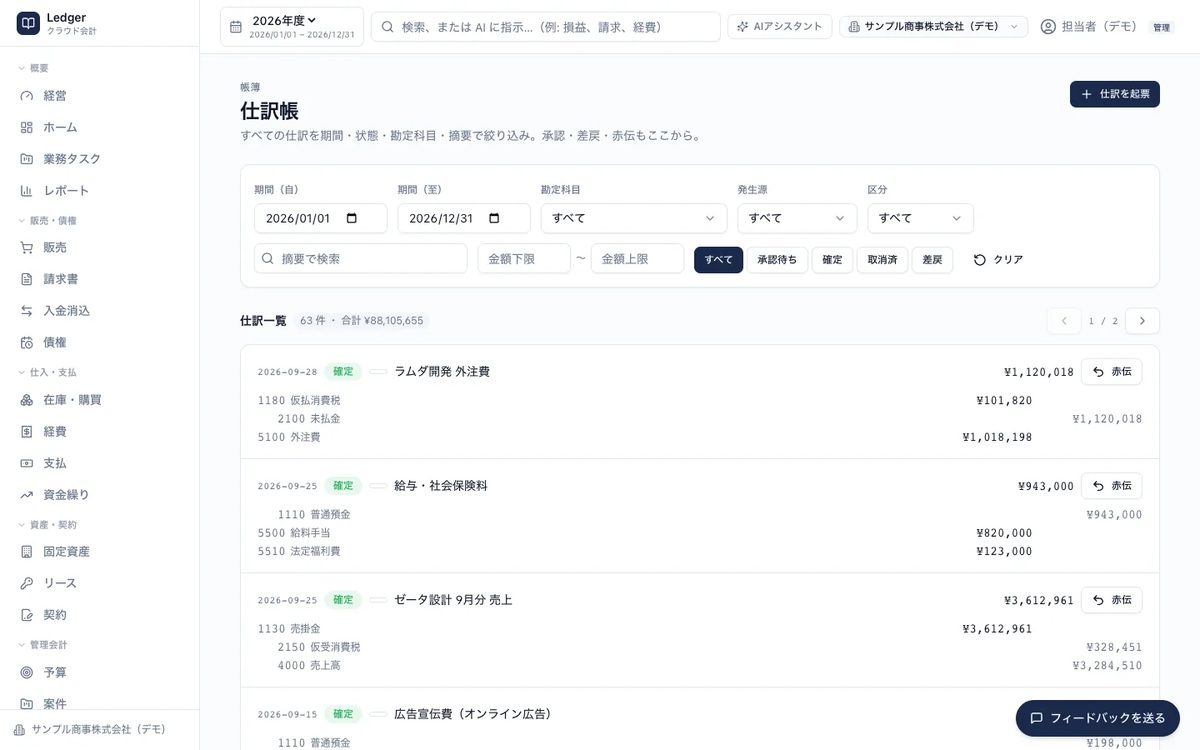Filter entries by 取消済 status
The image size is (1200, 750).
point(882,260)
